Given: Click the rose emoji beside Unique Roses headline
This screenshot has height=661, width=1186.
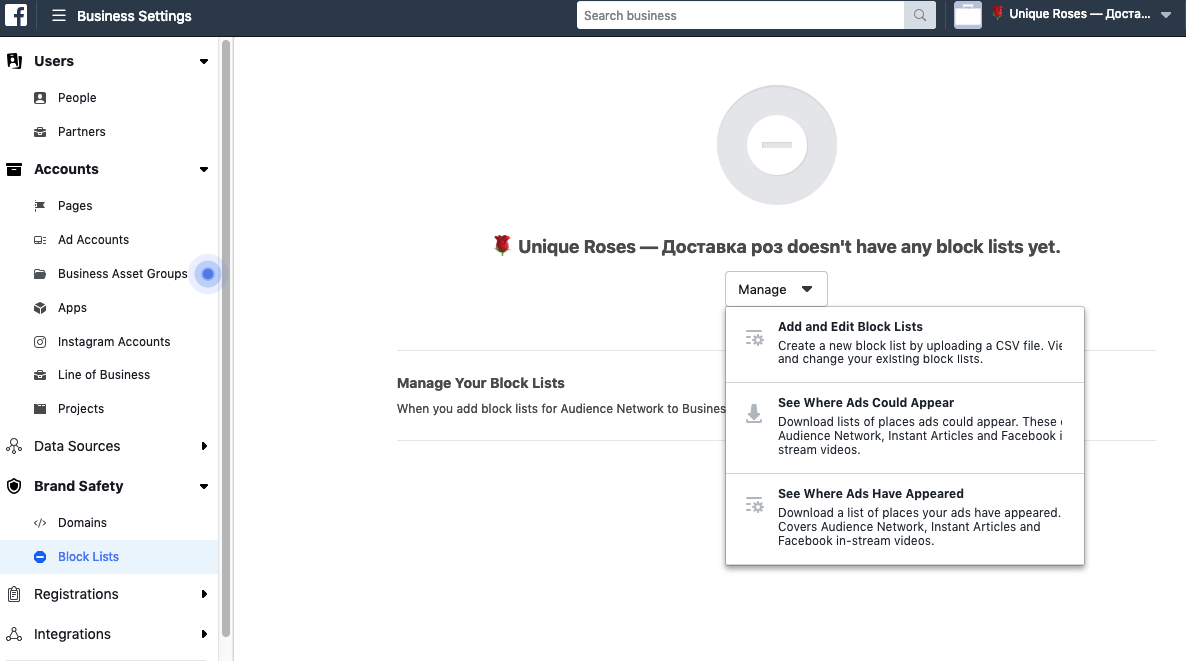Looking at the screenshot, I should 502,245.
